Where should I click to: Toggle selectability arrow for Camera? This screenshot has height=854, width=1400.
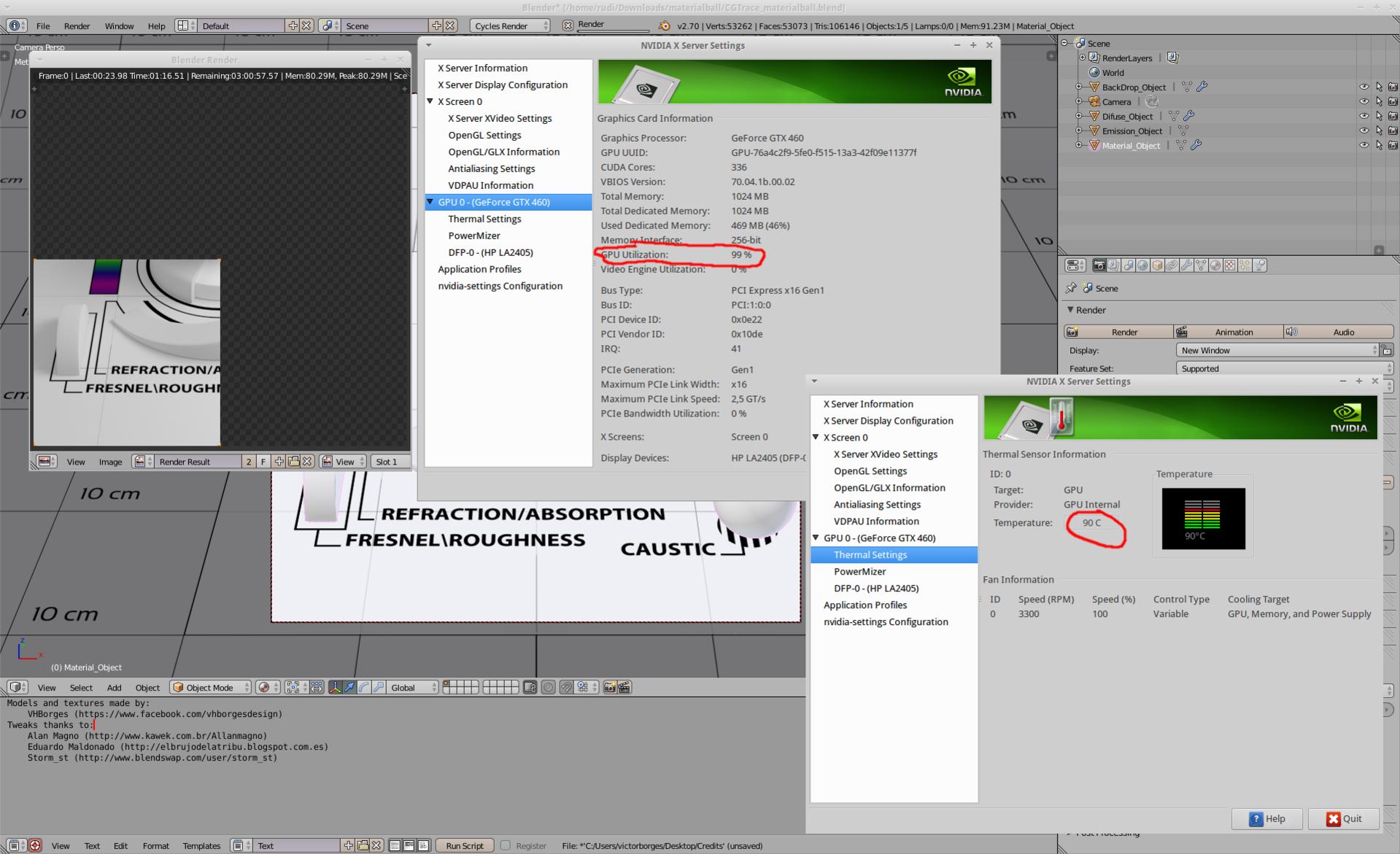pos(1379,101)
